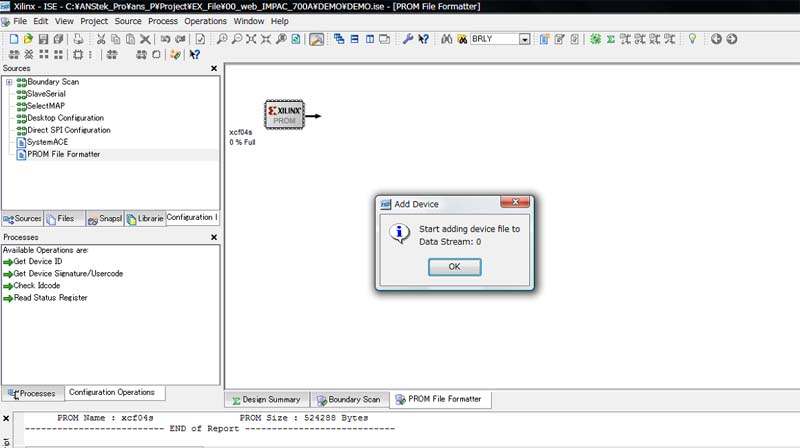Click the Forward arrow navigation icon
This screenshot has width=800, height=448.
(732, 39)
